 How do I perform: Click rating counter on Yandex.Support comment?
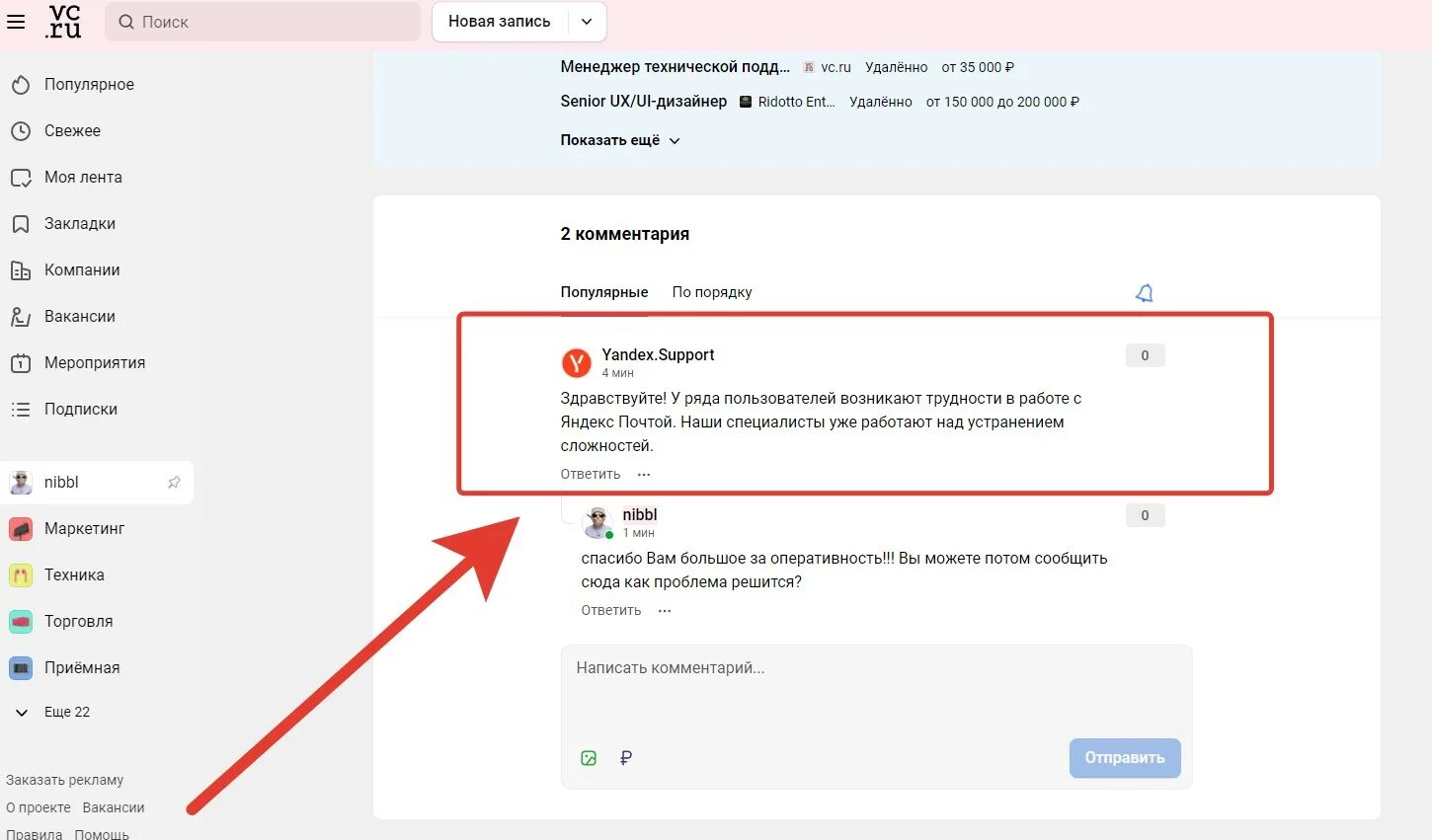[1146, 355]
